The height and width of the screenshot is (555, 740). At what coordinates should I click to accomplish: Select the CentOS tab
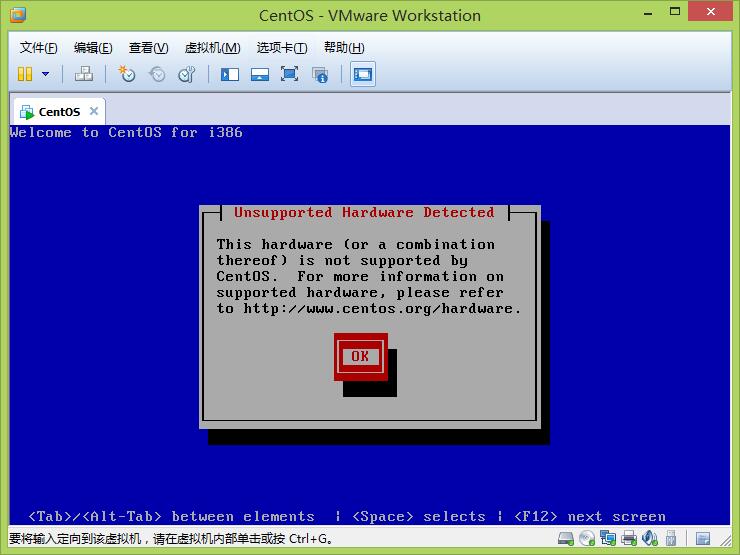tap(58, 111)
